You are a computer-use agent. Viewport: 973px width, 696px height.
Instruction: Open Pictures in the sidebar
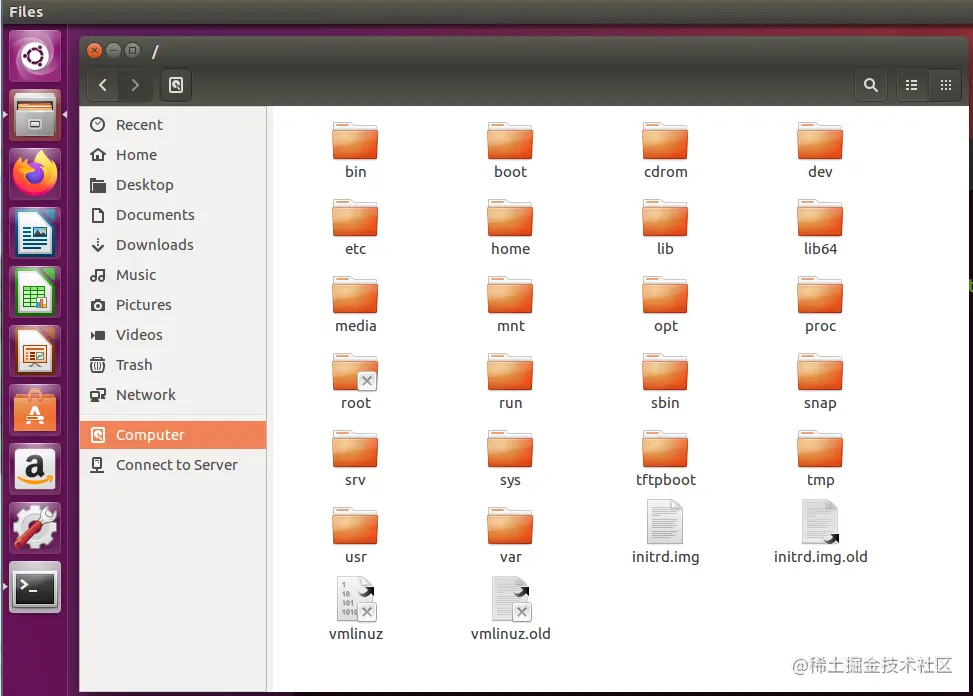coord(173,305)
